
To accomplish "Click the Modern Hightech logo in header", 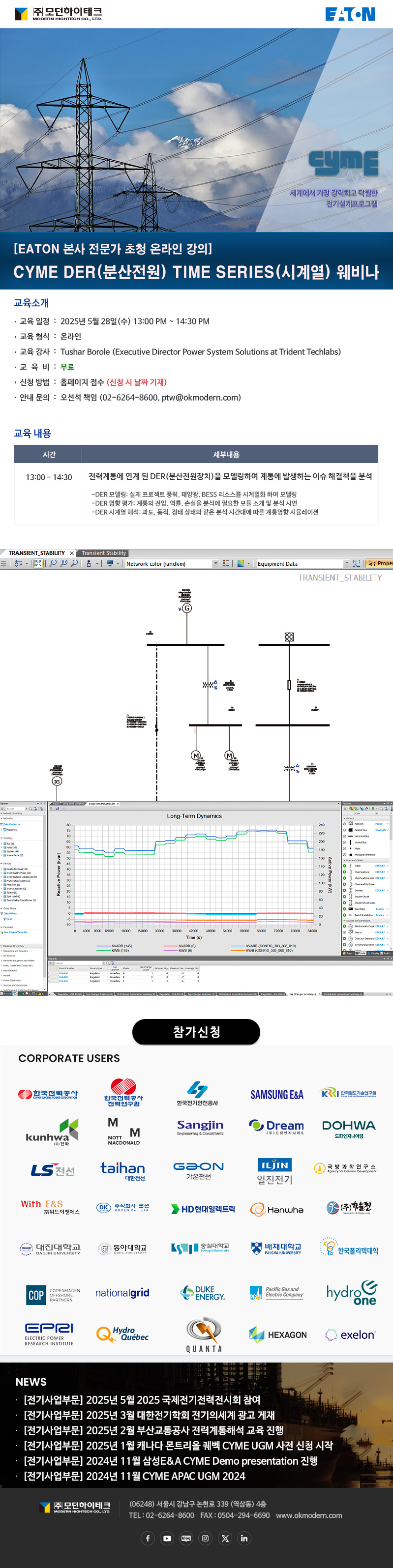I will (59, 13).
